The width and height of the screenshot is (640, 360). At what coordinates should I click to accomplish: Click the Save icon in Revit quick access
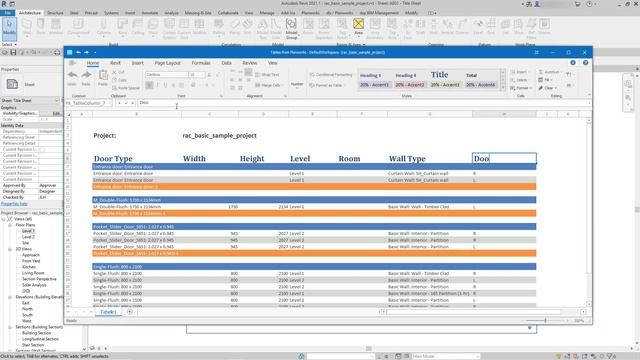13,52
